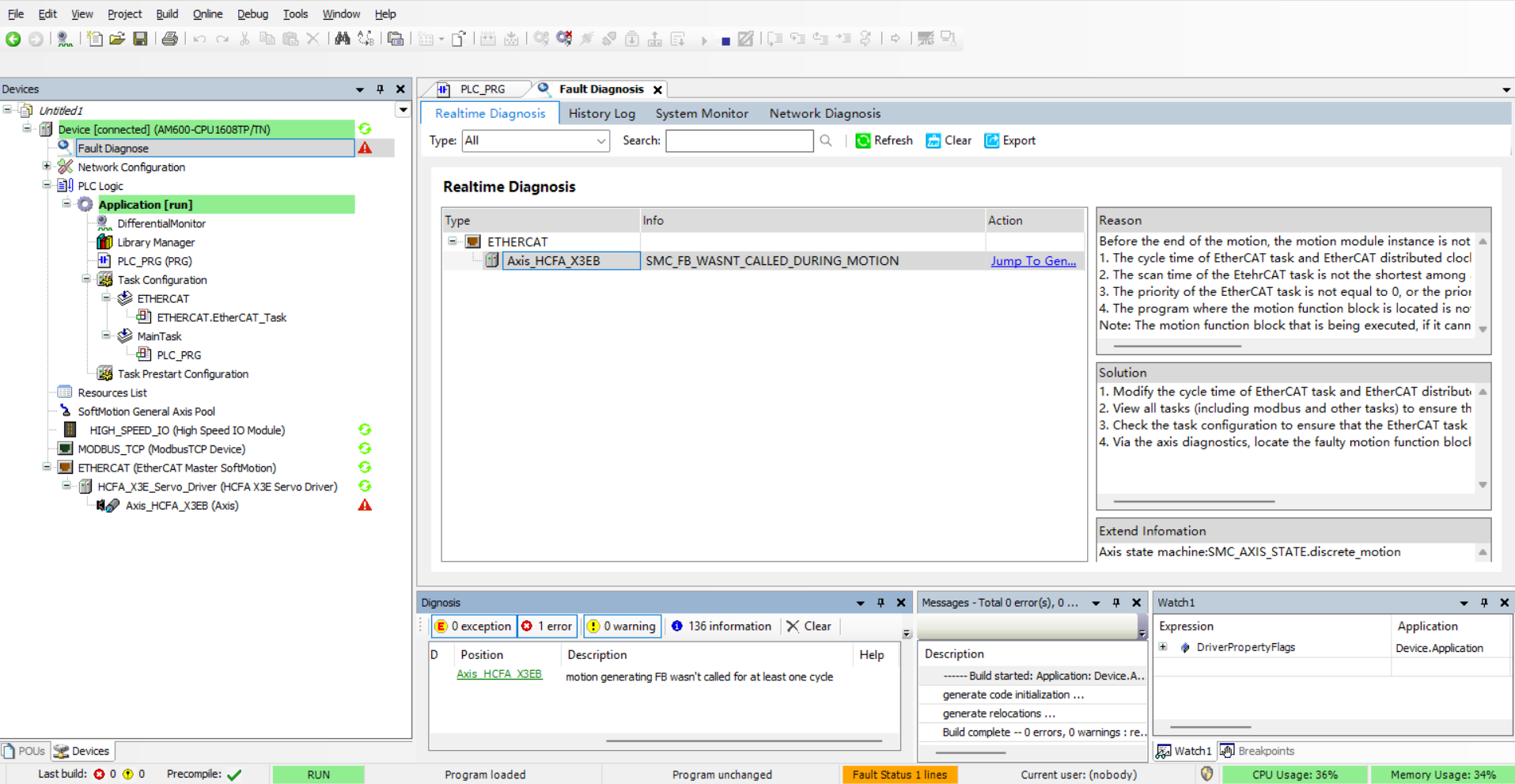The image size is (1515, 784).
Task: Click the Export button
Action: point(1009,141)
